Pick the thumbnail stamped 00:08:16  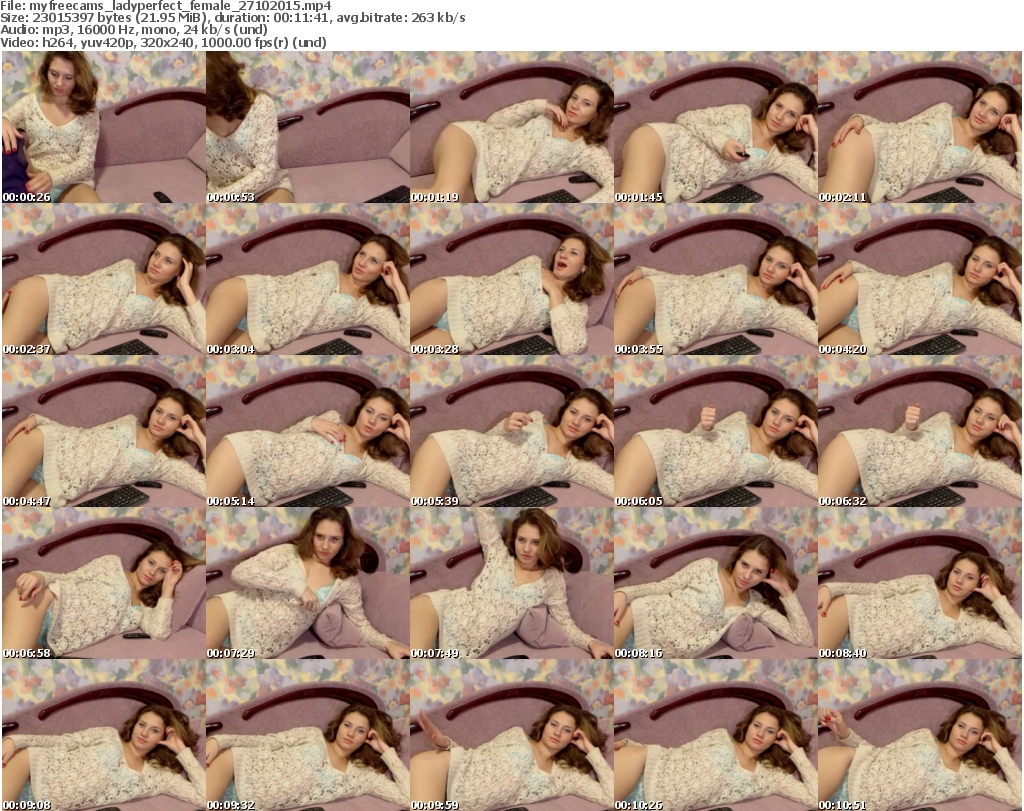(716, 583)
